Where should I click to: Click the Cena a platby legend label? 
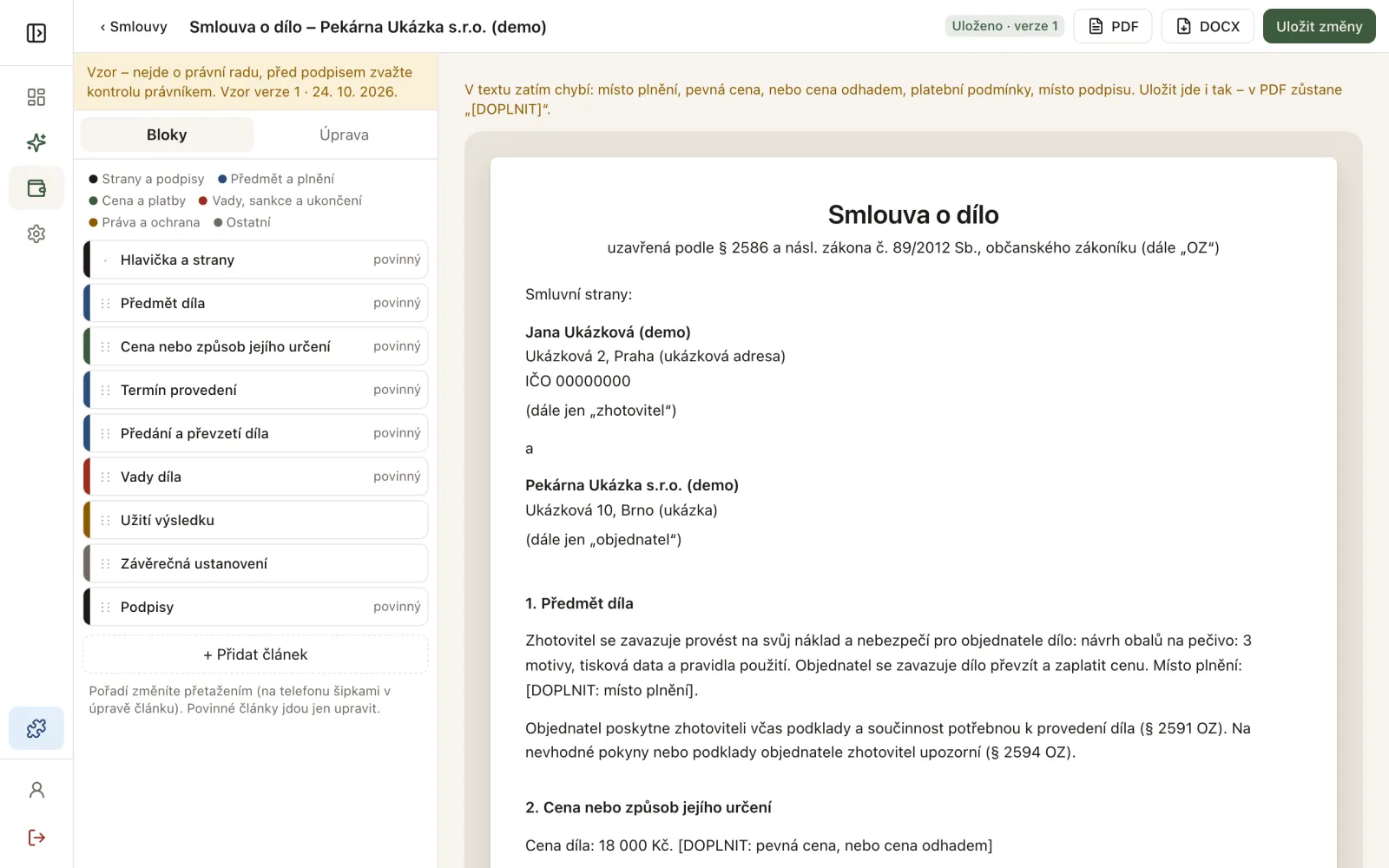point(144,201)
